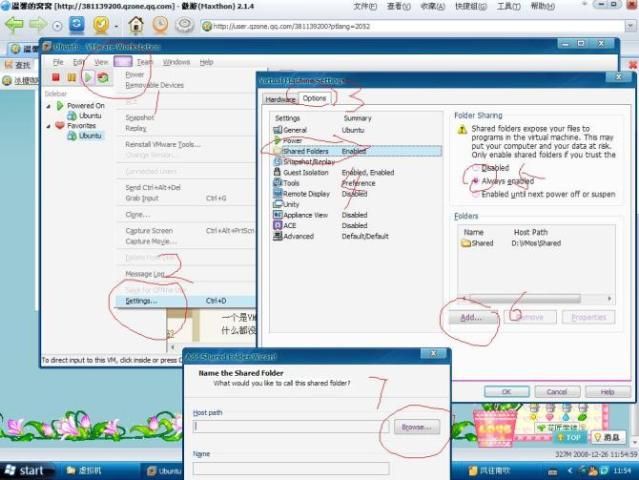Open Ubuntu taskbar item
Viewport: 639px width, 480px height.
point(164,471)
